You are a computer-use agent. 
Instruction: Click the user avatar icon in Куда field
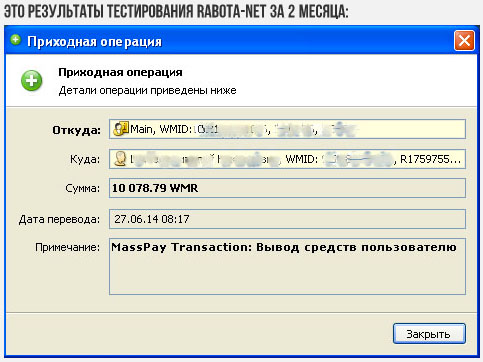click(x=120, y=159)
